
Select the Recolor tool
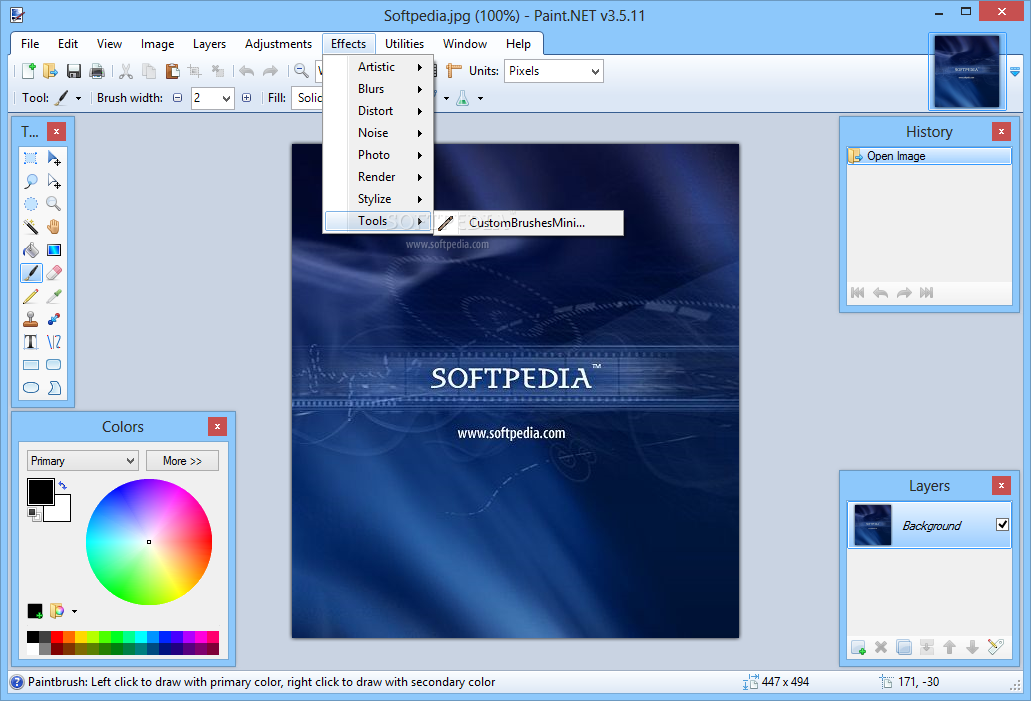[54, 319]
